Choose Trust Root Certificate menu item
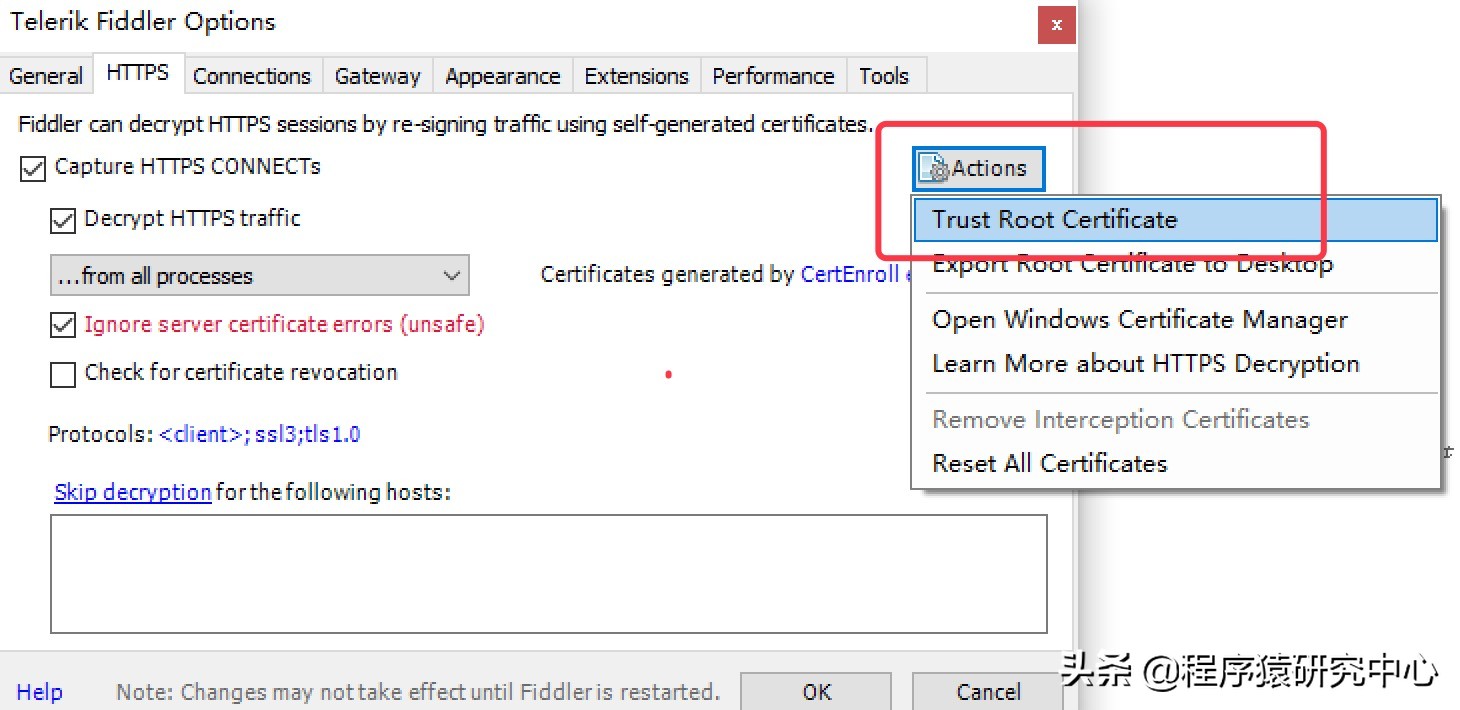Image resolution: width=1460 pixels, height=710 pixels. tap(1175, 220)
